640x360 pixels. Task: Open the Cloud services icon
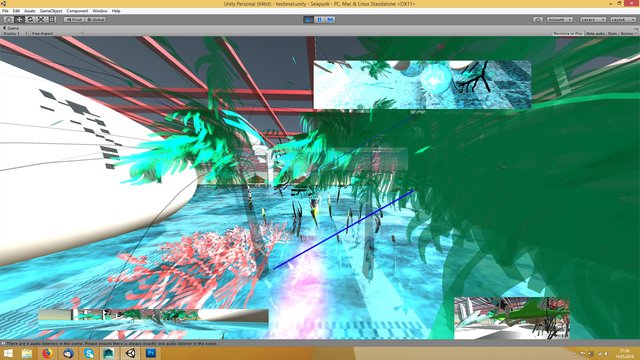[x=538, y=20]
